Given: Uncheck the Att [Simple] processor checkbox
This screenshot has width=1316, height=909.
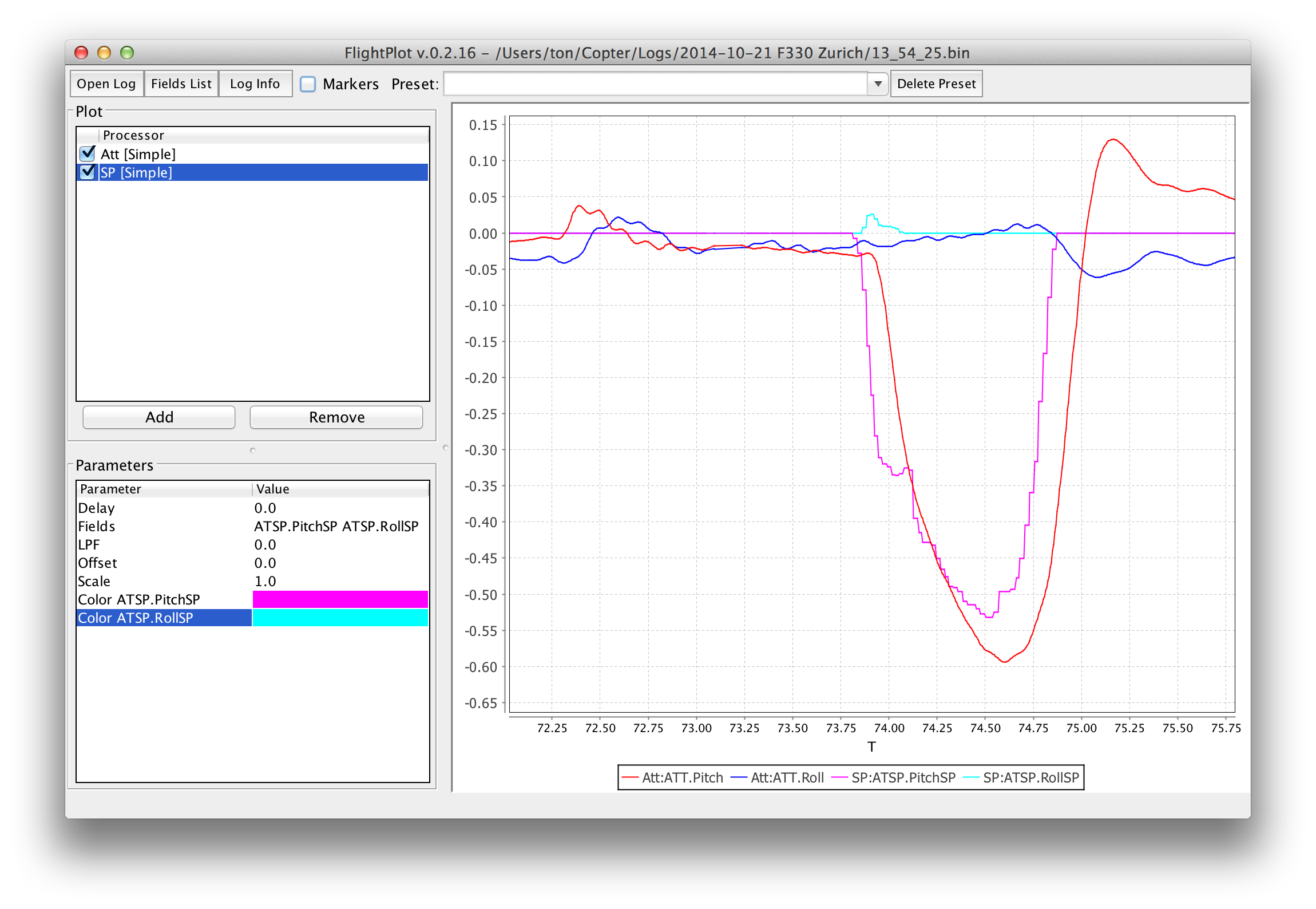Looking at the screenshot, I should tap(88, 153).
